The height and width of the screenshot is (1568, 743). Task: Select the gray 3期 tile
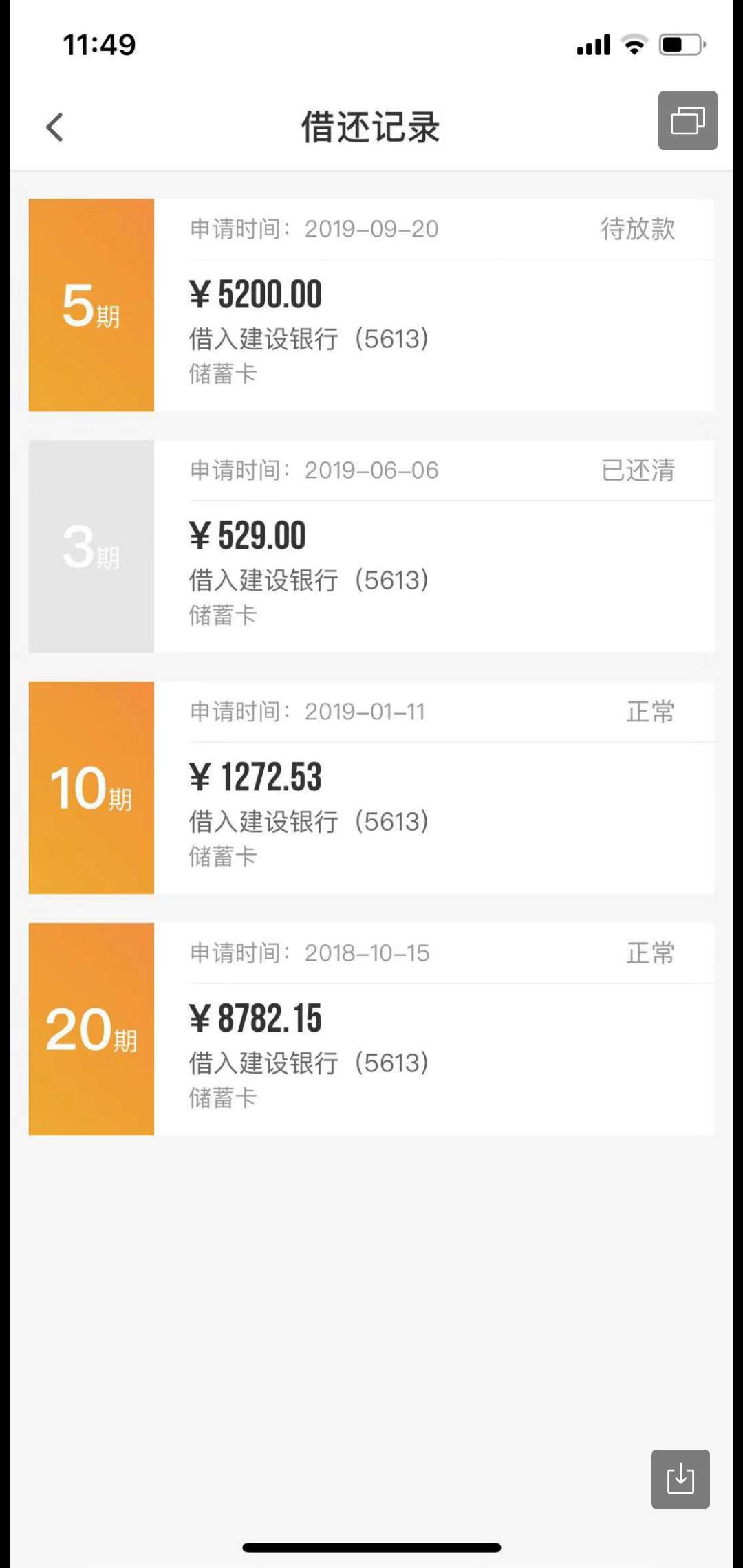click(x=91, y=547)
